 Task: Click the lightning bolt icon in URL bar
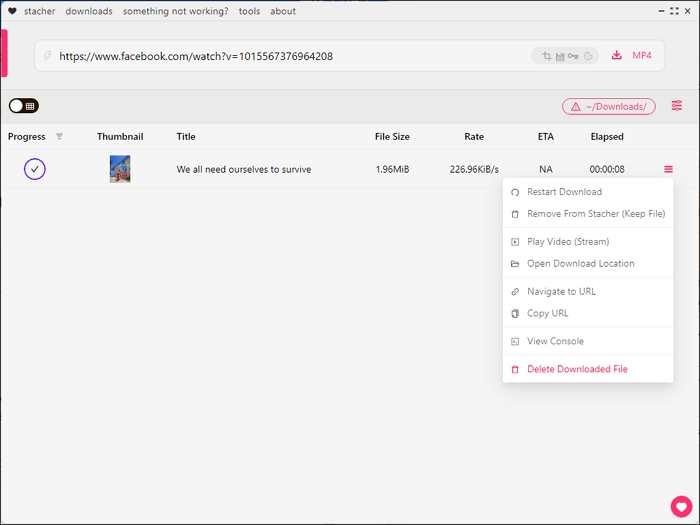48,56
